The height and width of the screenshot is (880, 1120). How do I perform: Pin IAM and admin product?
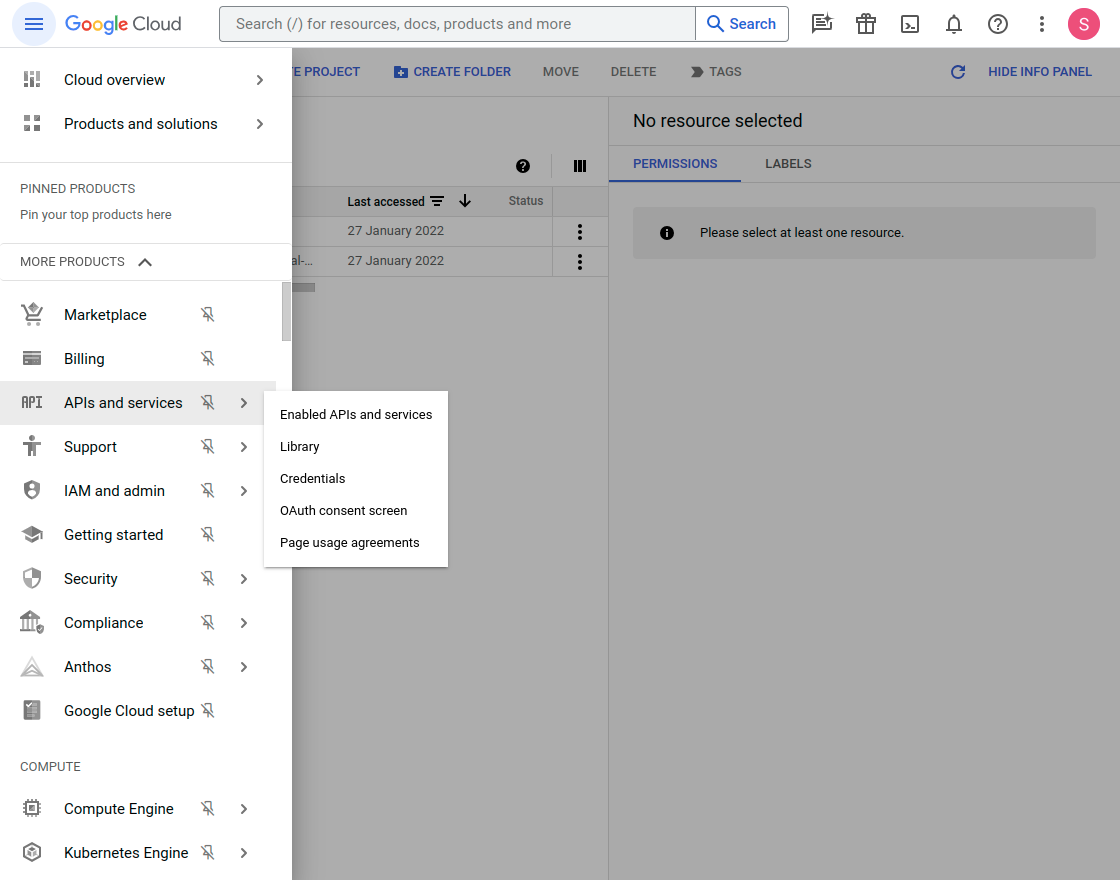[207, 491]
